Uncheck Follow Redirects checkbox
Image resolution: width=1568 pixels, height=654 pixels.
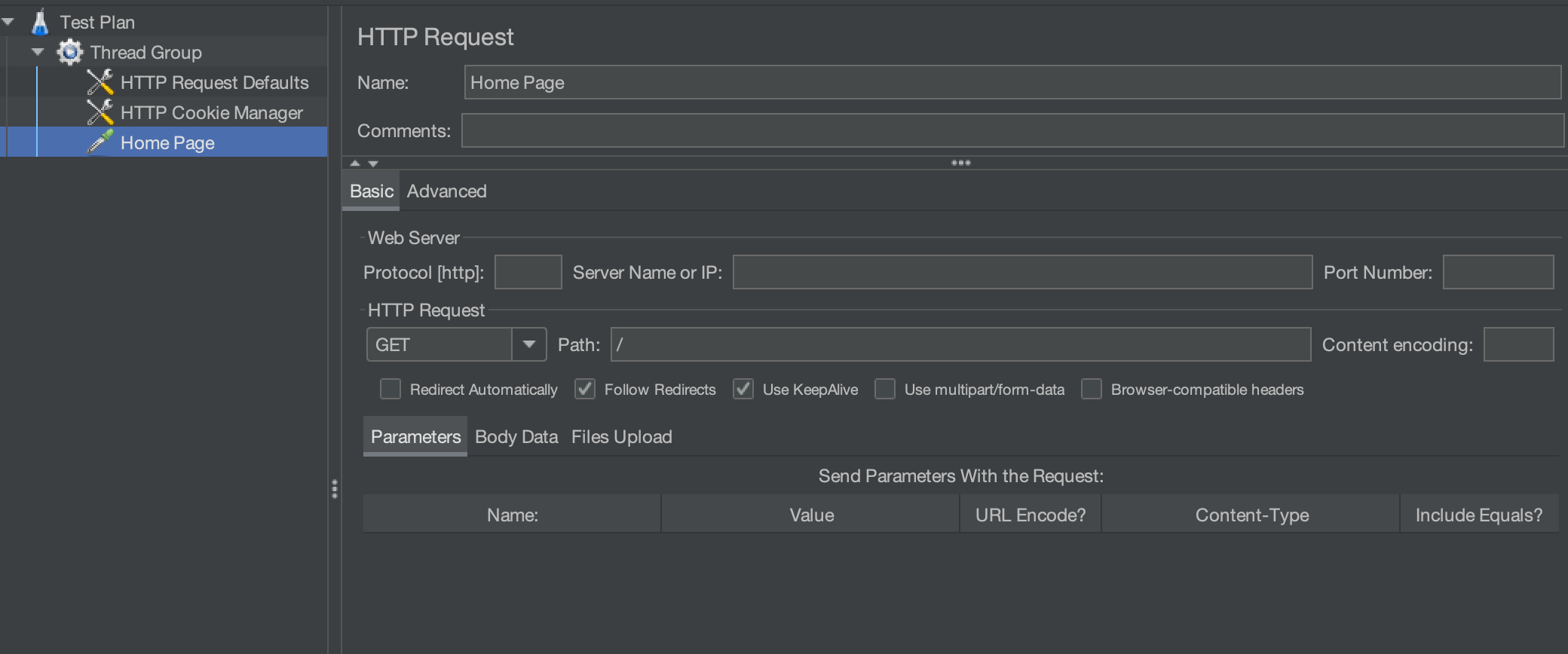[x=585, y=389]
